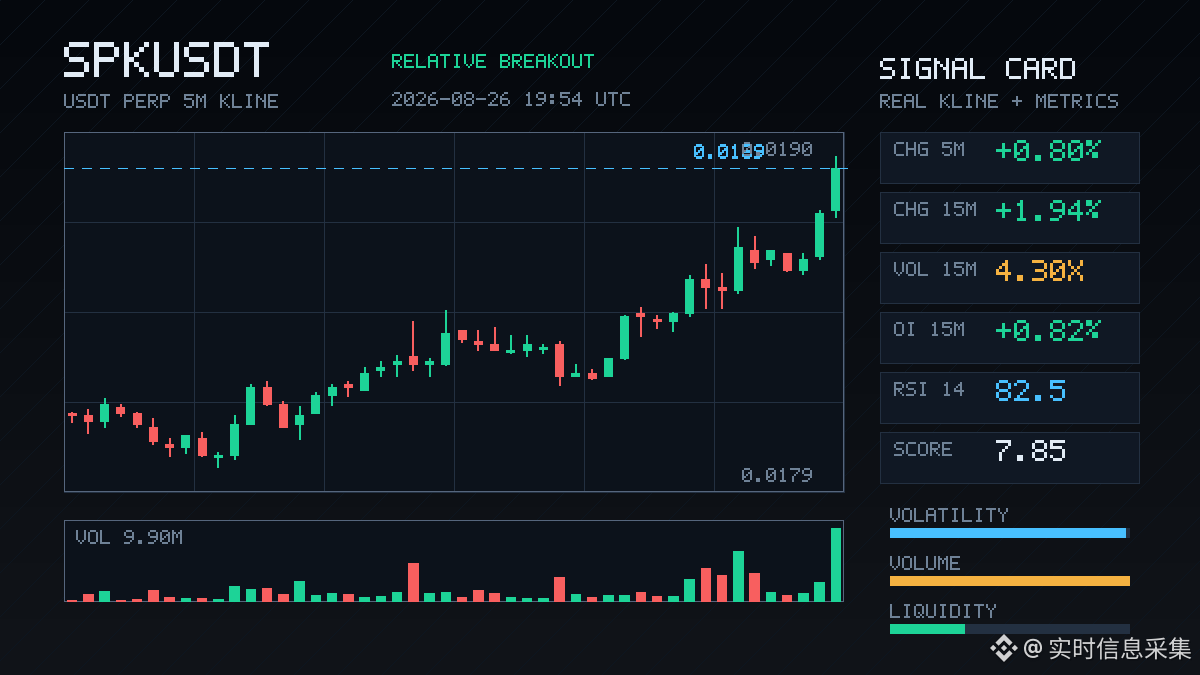
Task: Click the 0.0179 low price label
Action: click(777, 475)
